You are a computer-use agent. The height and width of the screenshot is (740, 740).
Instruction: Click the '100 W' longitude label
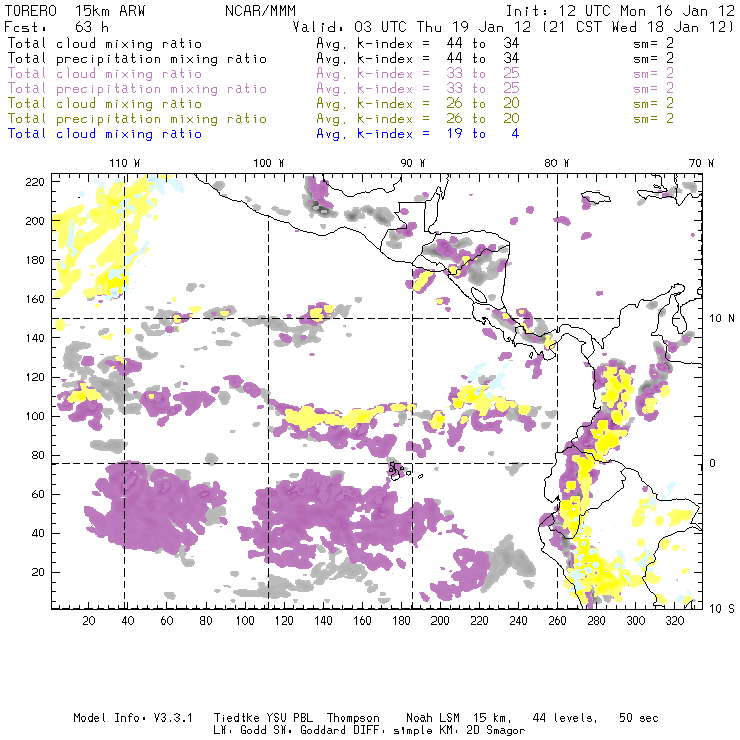coord(269,163)
